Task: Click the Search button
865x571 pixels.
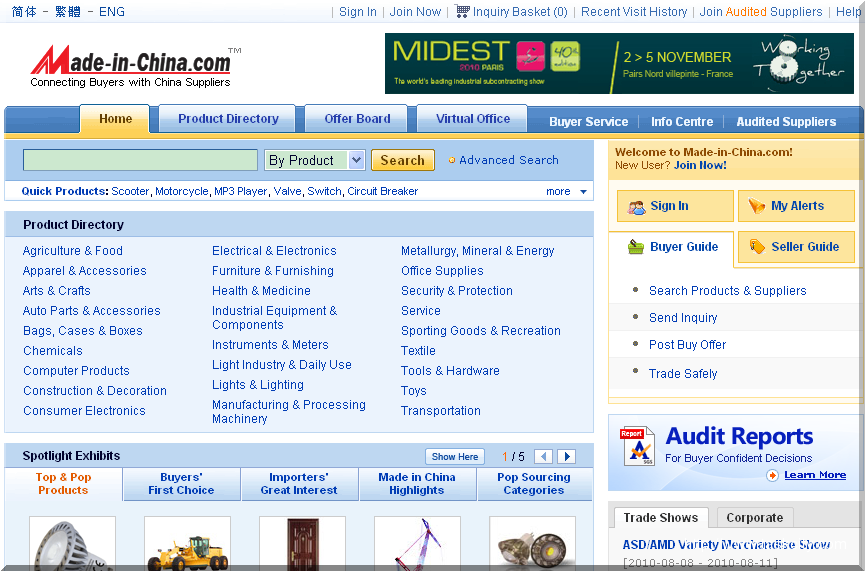Action: [x=403, y=160]
